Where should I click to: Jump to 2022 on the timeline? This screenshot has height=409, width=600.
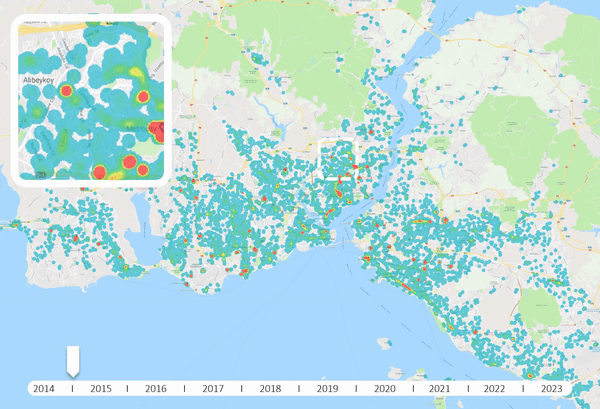pos(494,388)
